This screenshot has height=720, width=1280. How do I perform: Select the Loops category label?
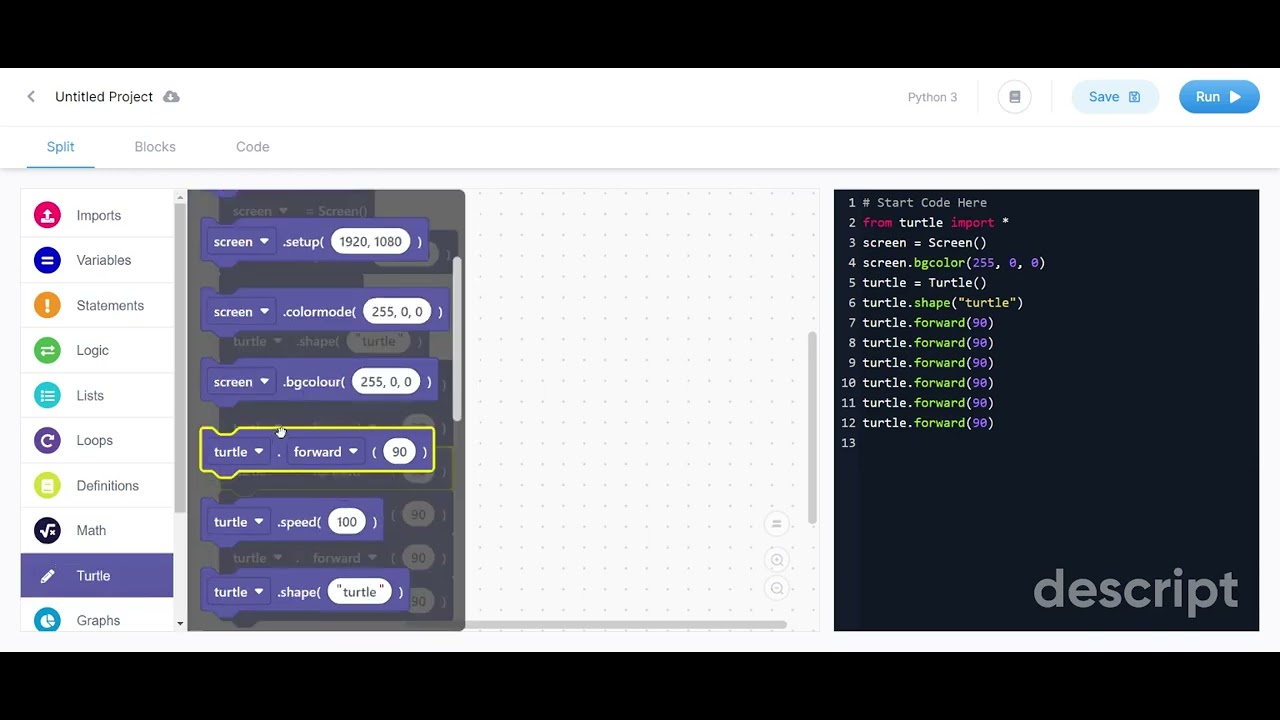click(95, 440)
